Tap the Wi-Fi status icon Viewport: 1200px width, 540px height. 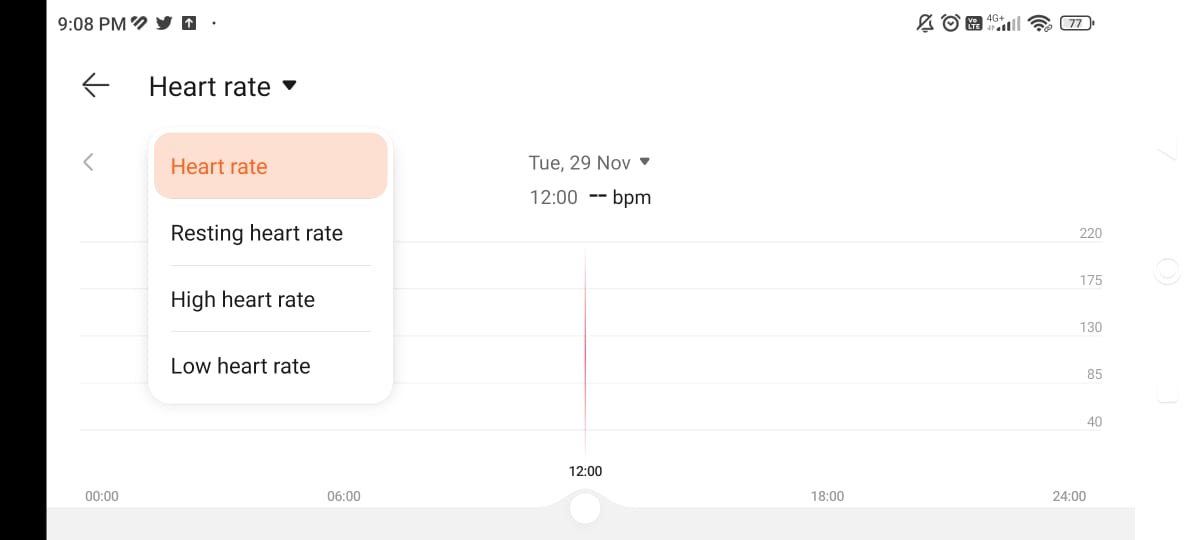click(x=1040, y=23)
